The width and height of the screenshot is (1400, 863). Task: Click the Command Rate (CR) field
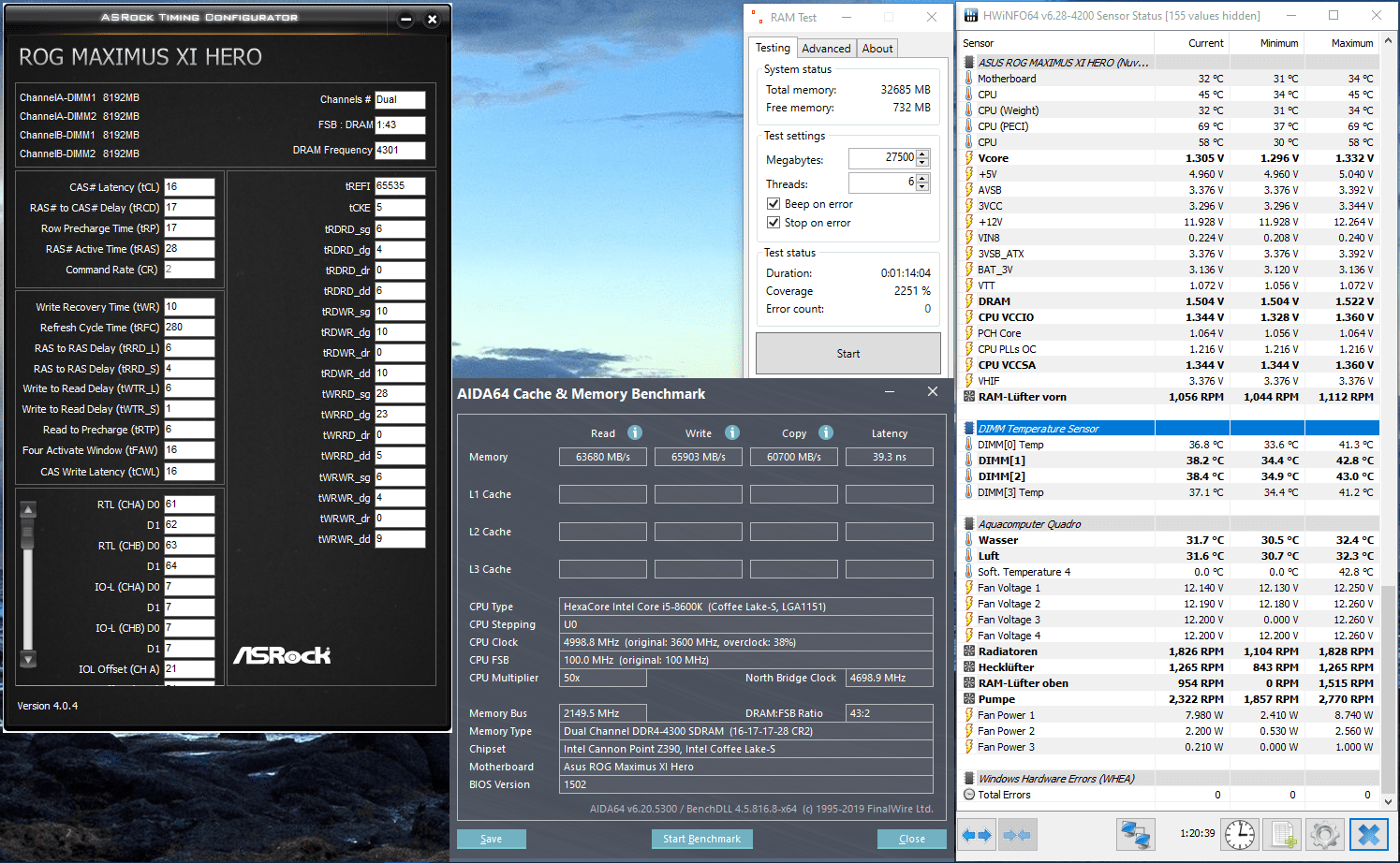click(x=189, y=270)
